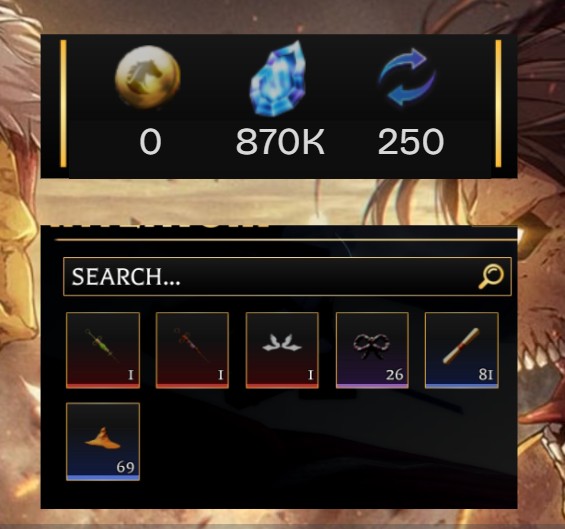Pick the rolled scroll inventory item

(x=462, y=350)
